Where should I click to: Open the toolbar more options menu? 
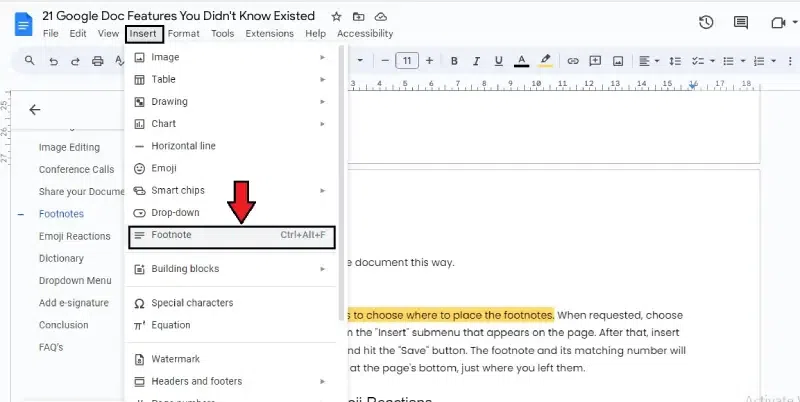(790, 61)
